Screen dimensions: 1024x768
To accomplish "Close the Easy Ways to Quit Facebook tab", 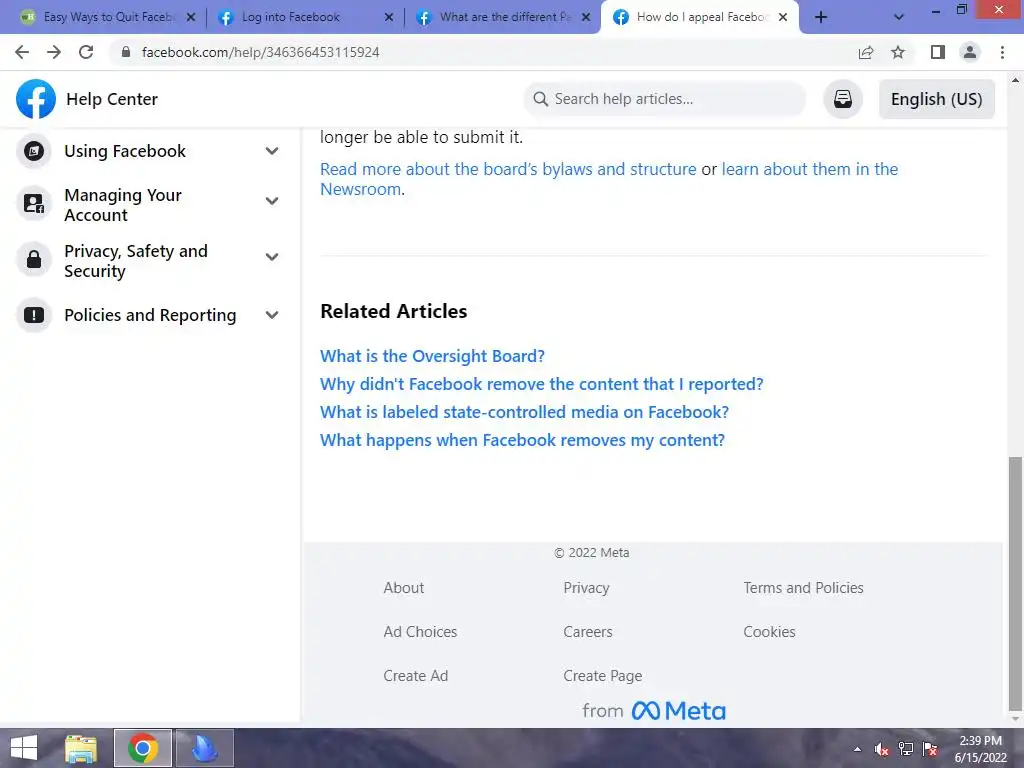I will coord(191,18).
